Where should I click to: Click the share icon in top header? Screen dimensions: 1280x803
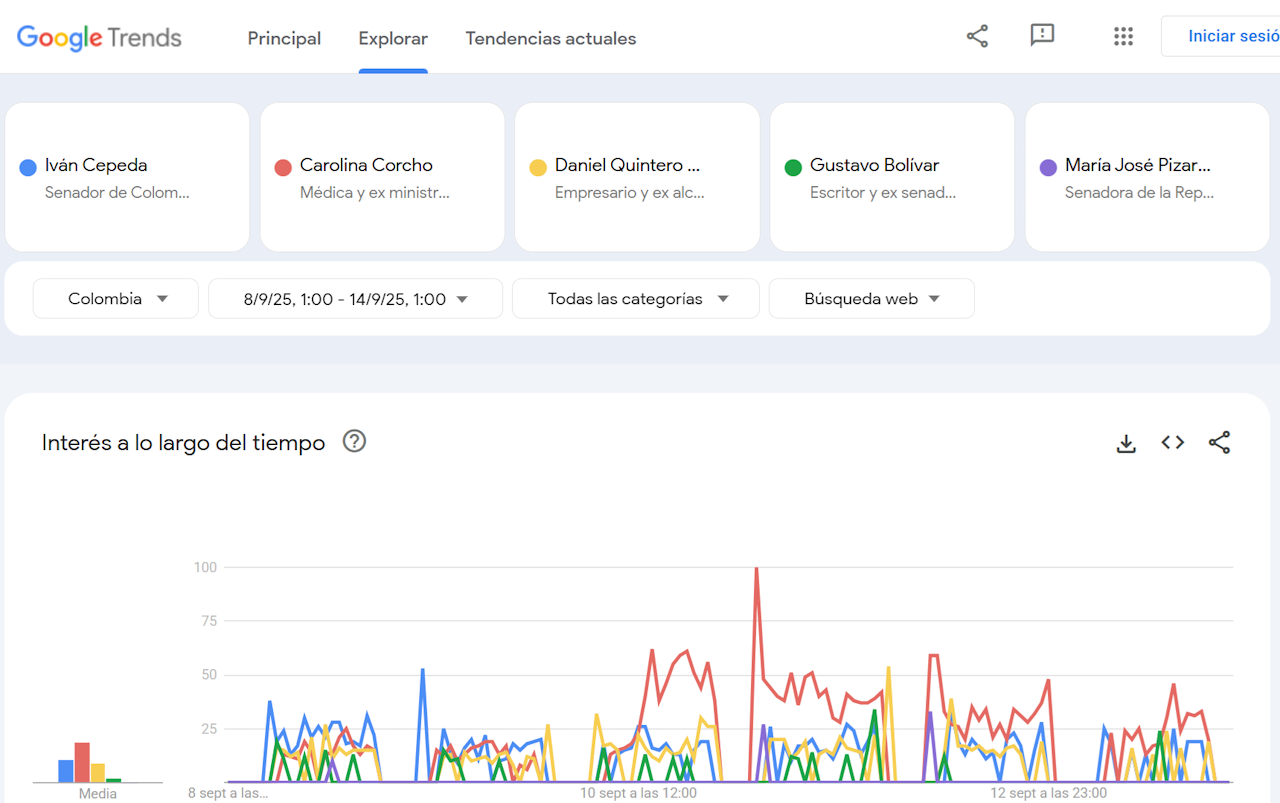pyautogui.click(x=977, y=37)
